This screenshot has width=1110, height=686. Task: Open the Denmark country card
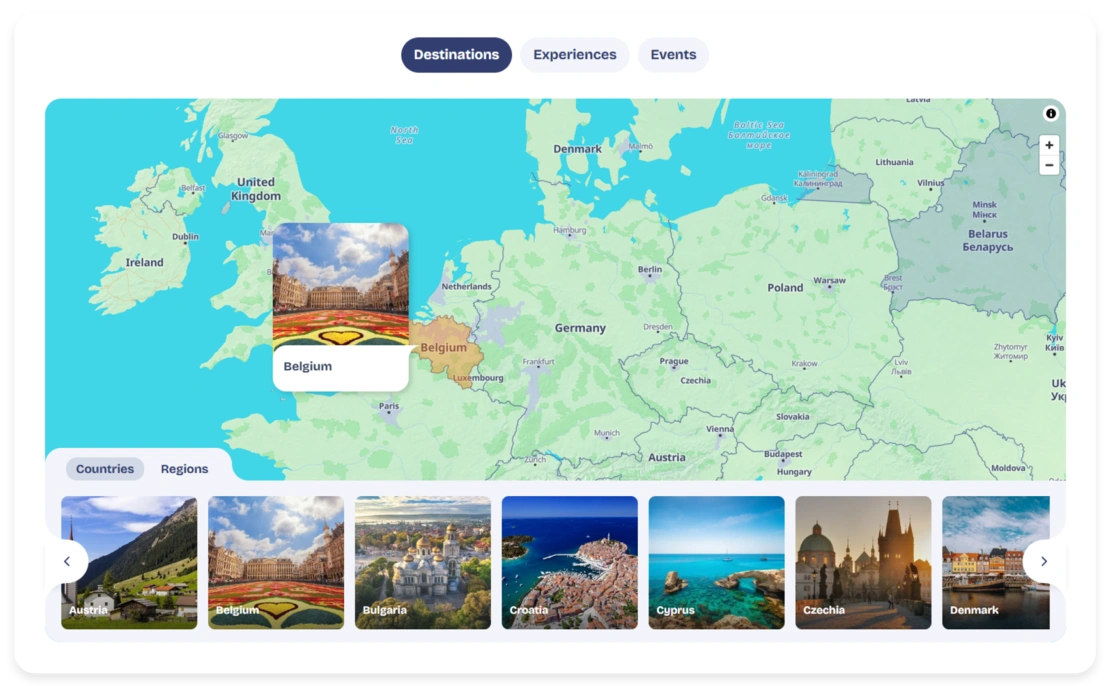click(995, 562)
